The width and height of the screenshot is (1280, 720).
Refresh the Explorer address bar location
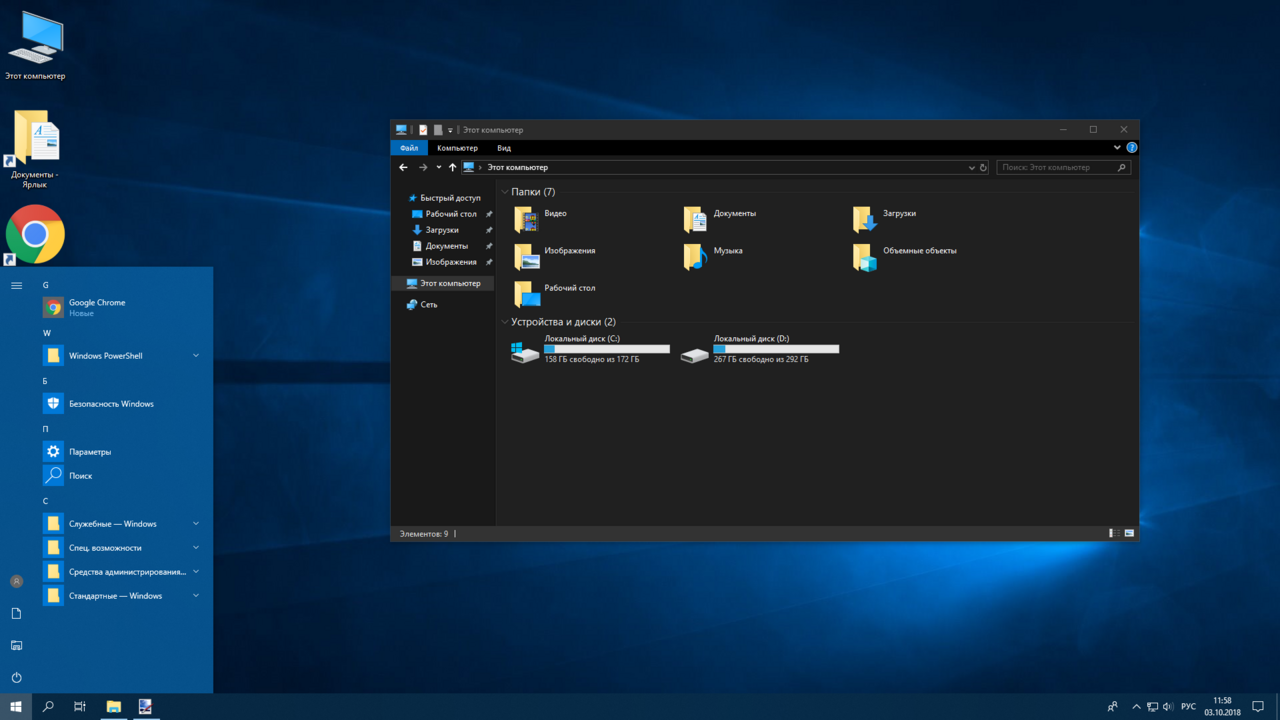pos(983,168)
